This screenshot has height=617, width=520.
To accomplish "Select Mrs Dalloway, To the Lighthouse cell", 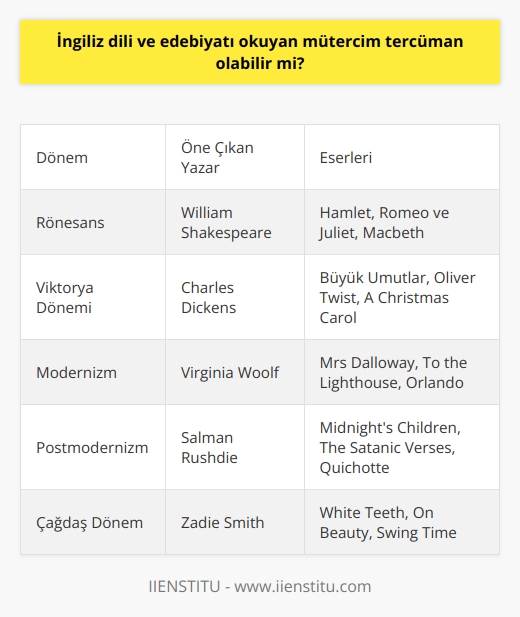I will [x=402, y=372].
